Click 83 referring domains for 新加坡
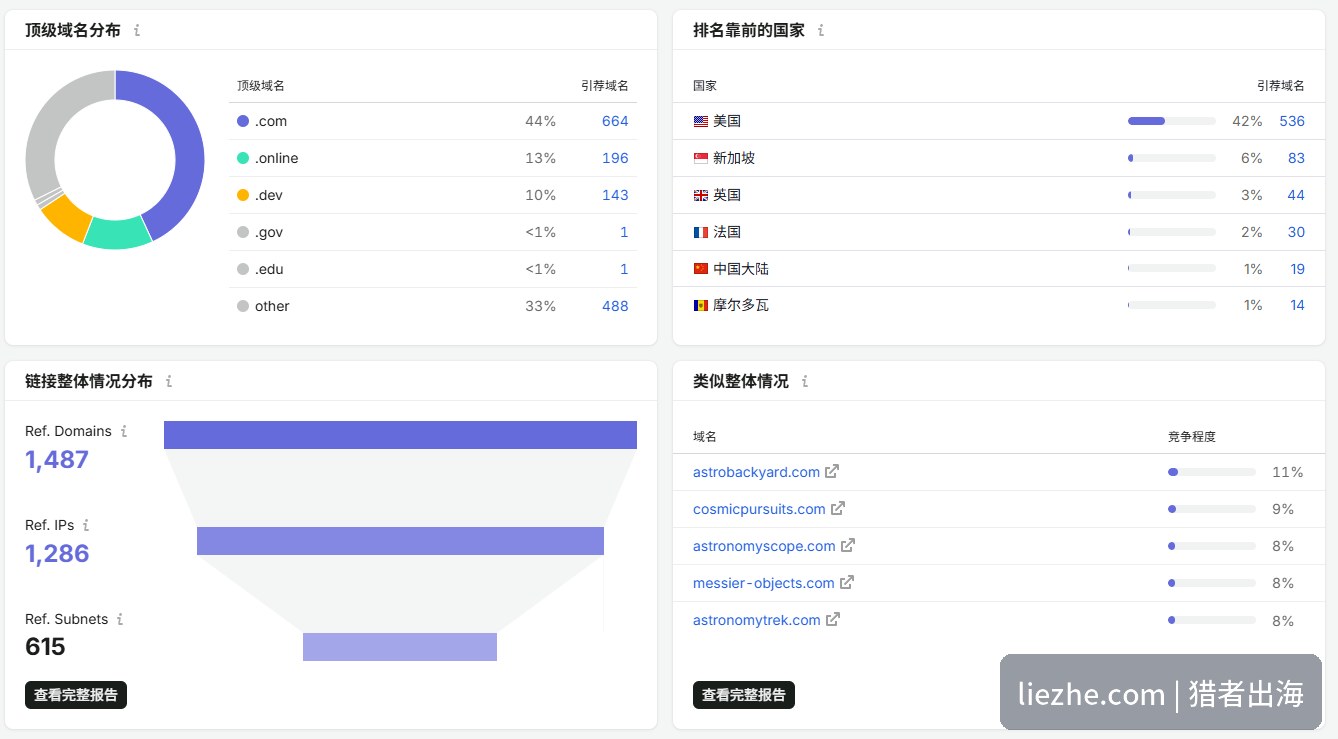Viewport: 1338px width, 739px height. coord(1296,158)
